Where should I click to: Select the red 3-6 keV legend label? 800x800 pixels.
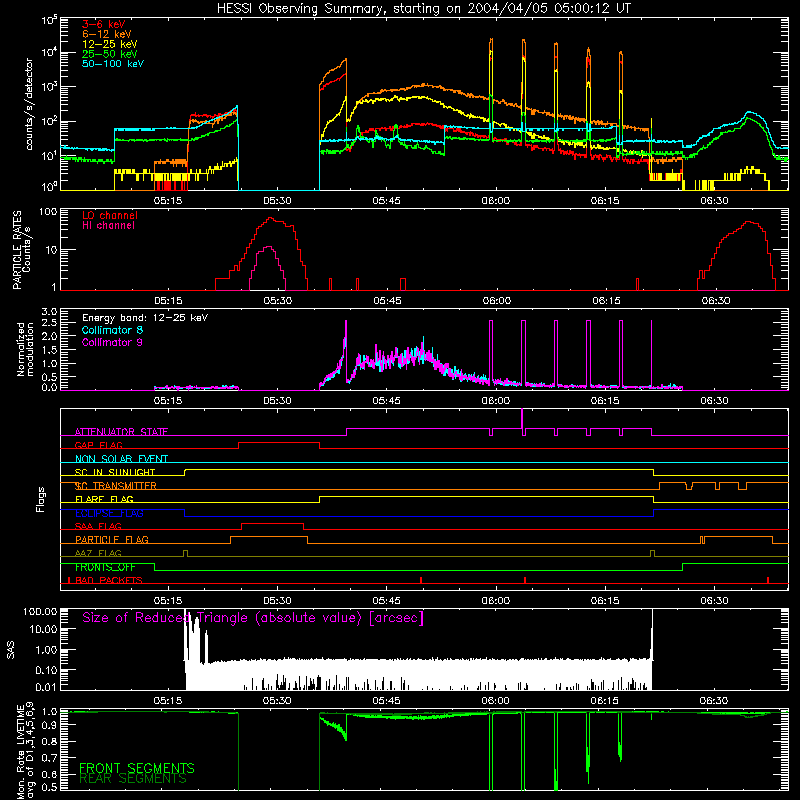click(103, 24)
